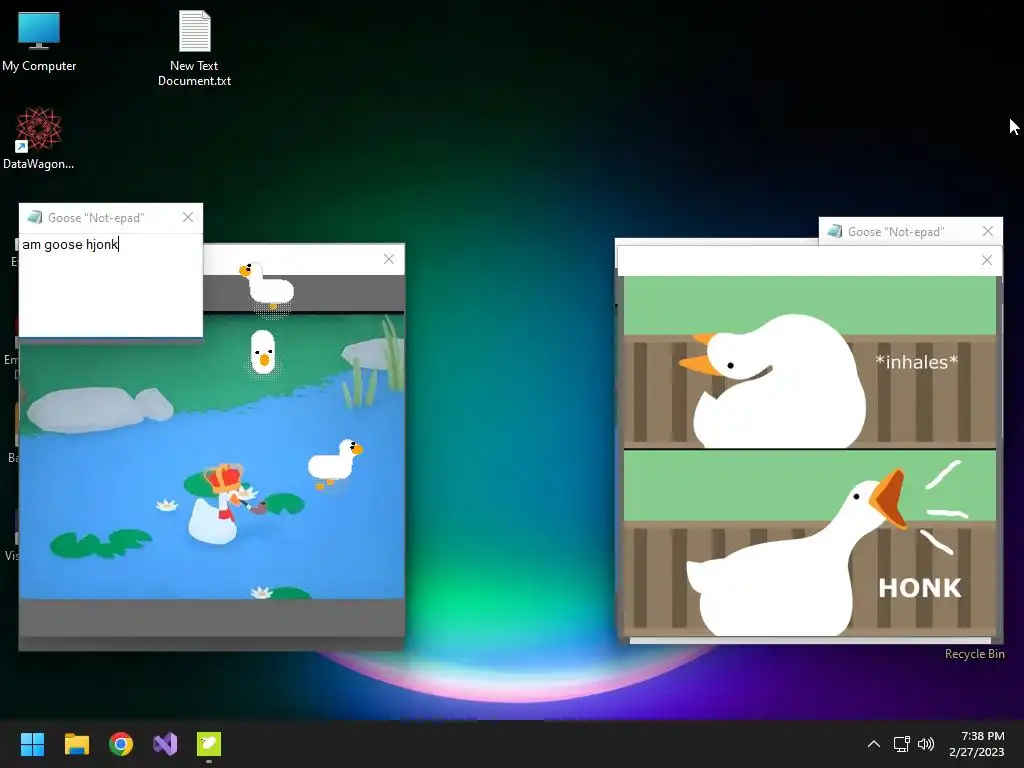The image size is (1024, 768).
Task: Open the volume control speaker icon
Action: (926, 744)
